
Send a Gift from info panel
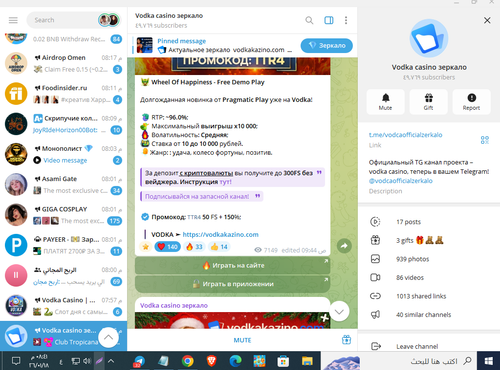[x=428, y=102]
